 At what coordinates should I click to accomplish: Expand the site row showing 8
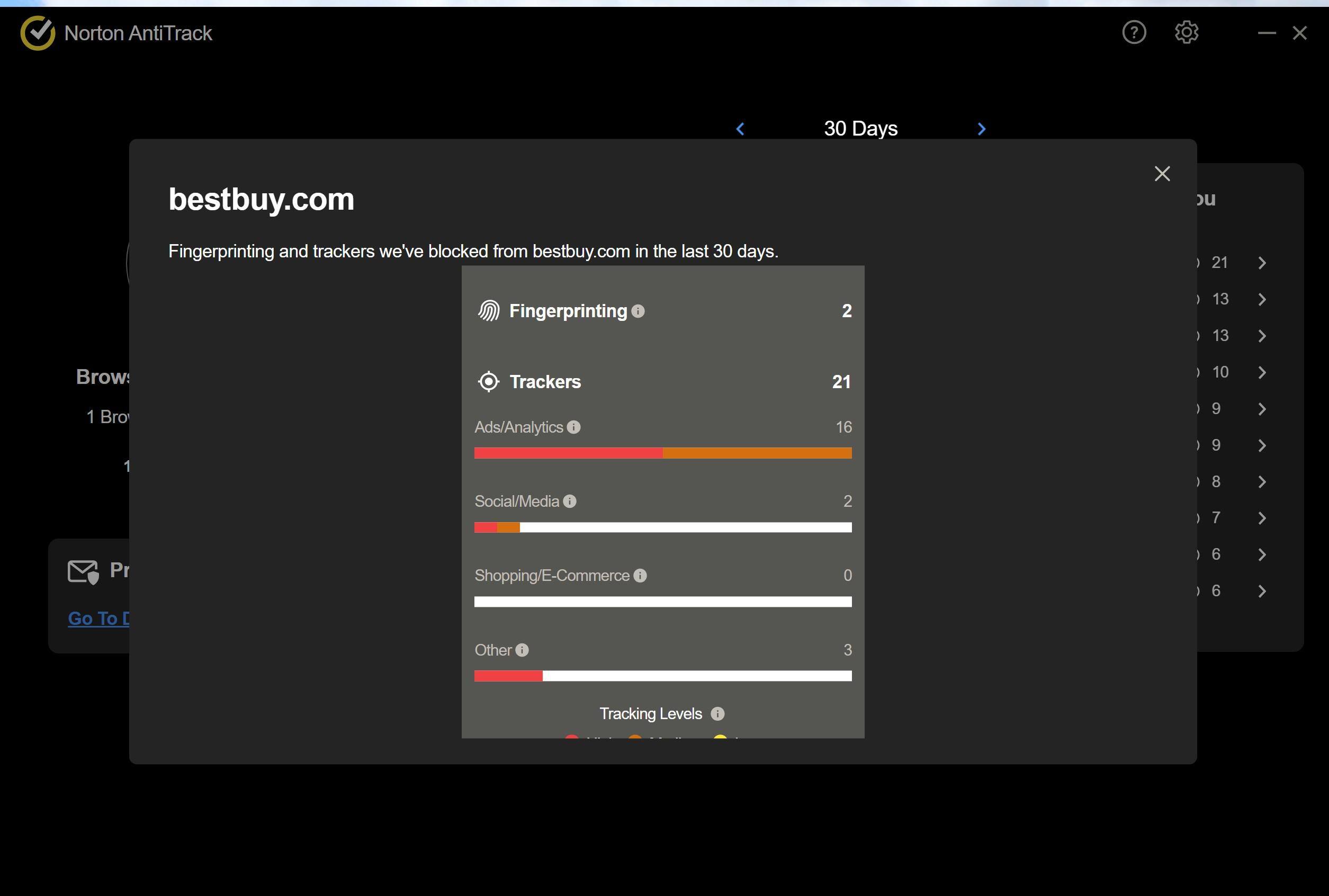(1262, 482)
